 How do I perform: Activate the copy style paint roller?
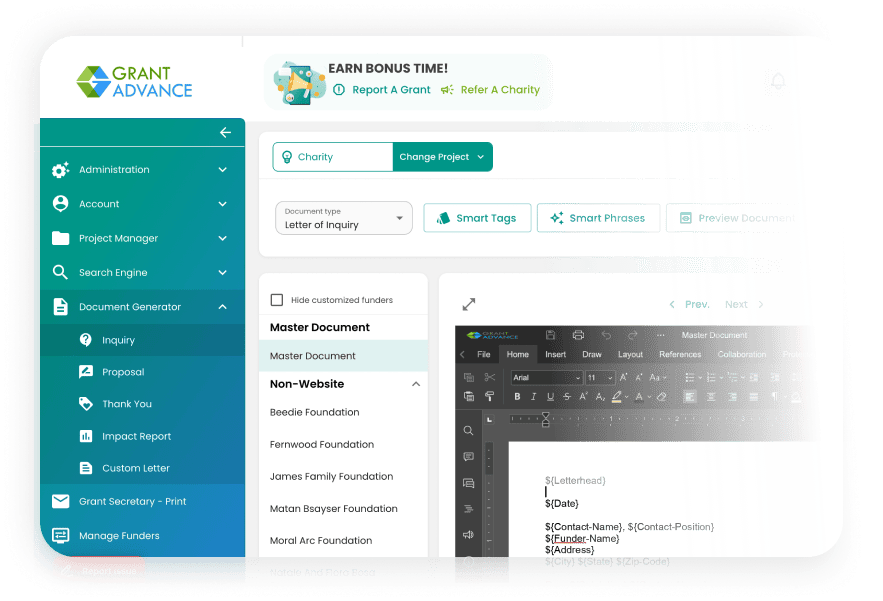[489, 396]
